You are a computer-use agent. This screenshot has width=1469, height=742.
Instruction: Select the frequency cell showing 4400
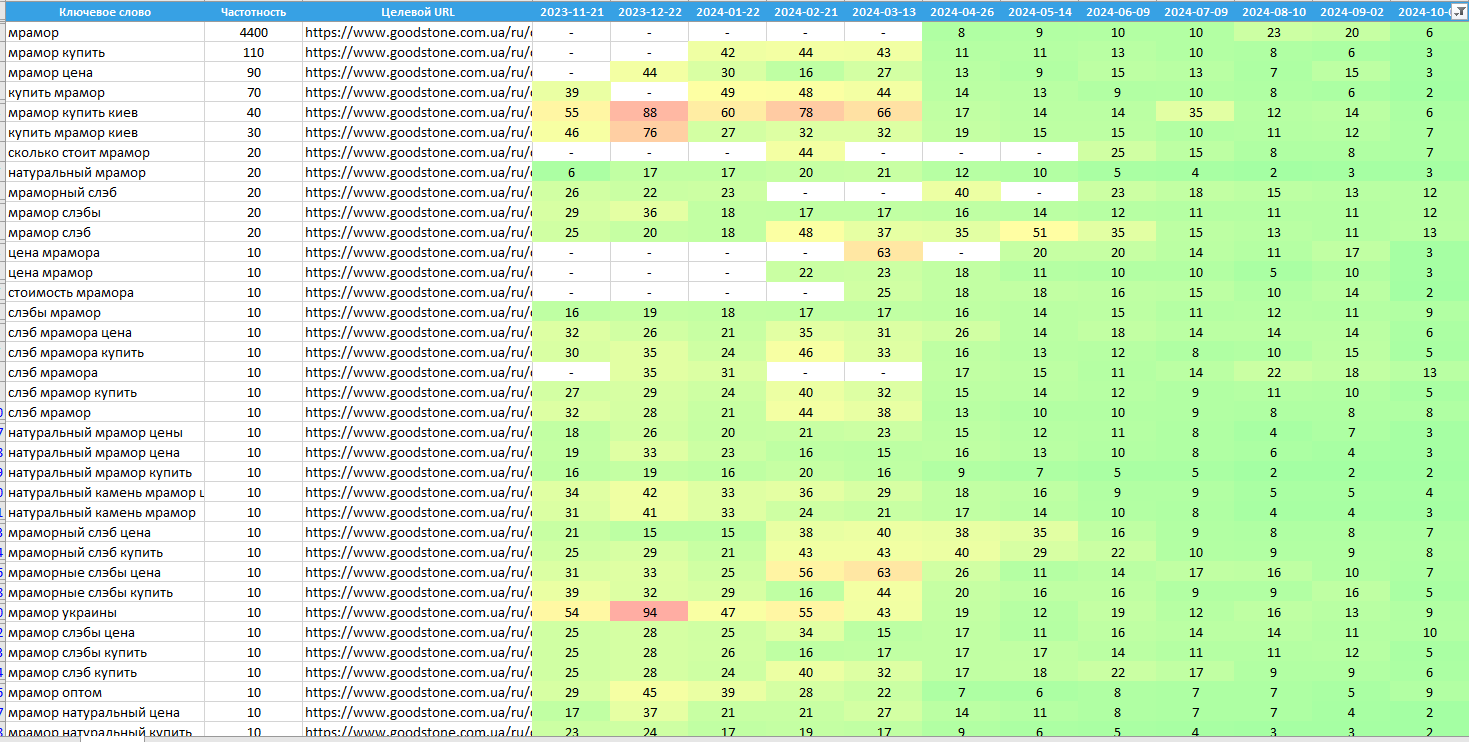(x=253, y=32)
